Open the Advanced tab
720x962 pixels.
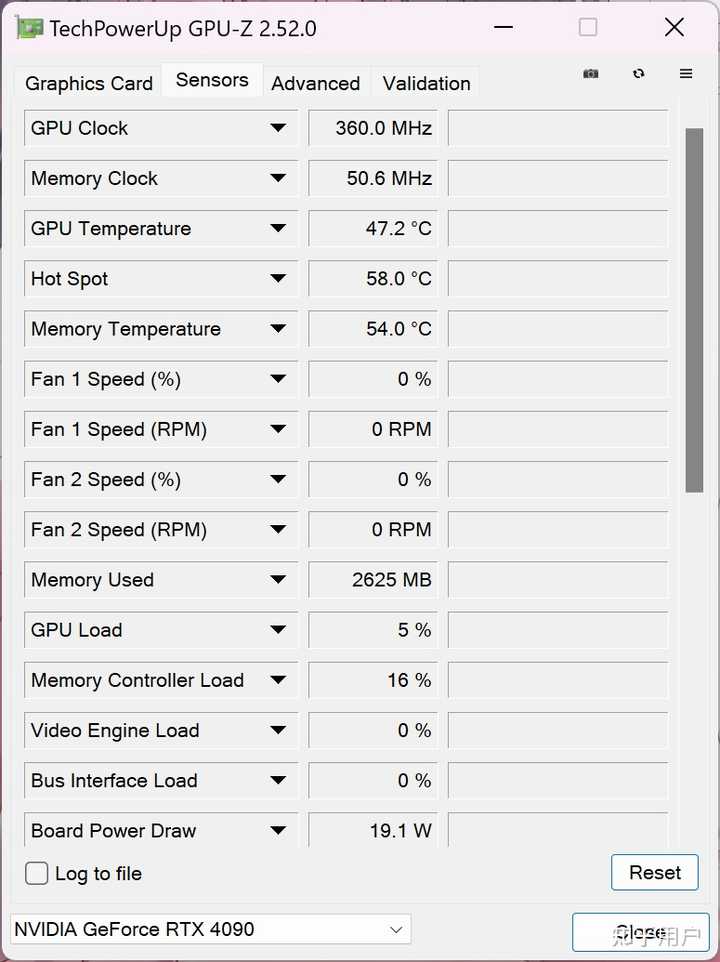(315, 83)
